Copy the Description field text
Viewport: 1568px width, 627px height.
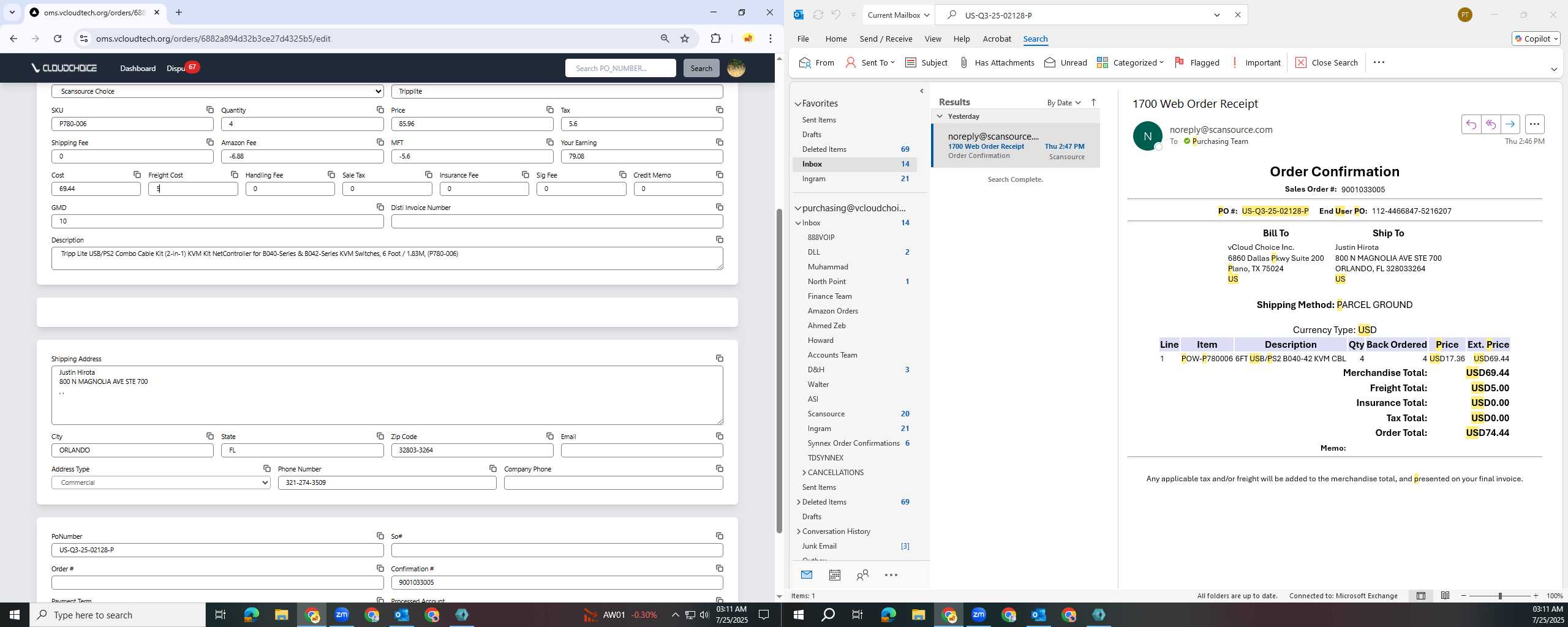(x=719, y=239)
